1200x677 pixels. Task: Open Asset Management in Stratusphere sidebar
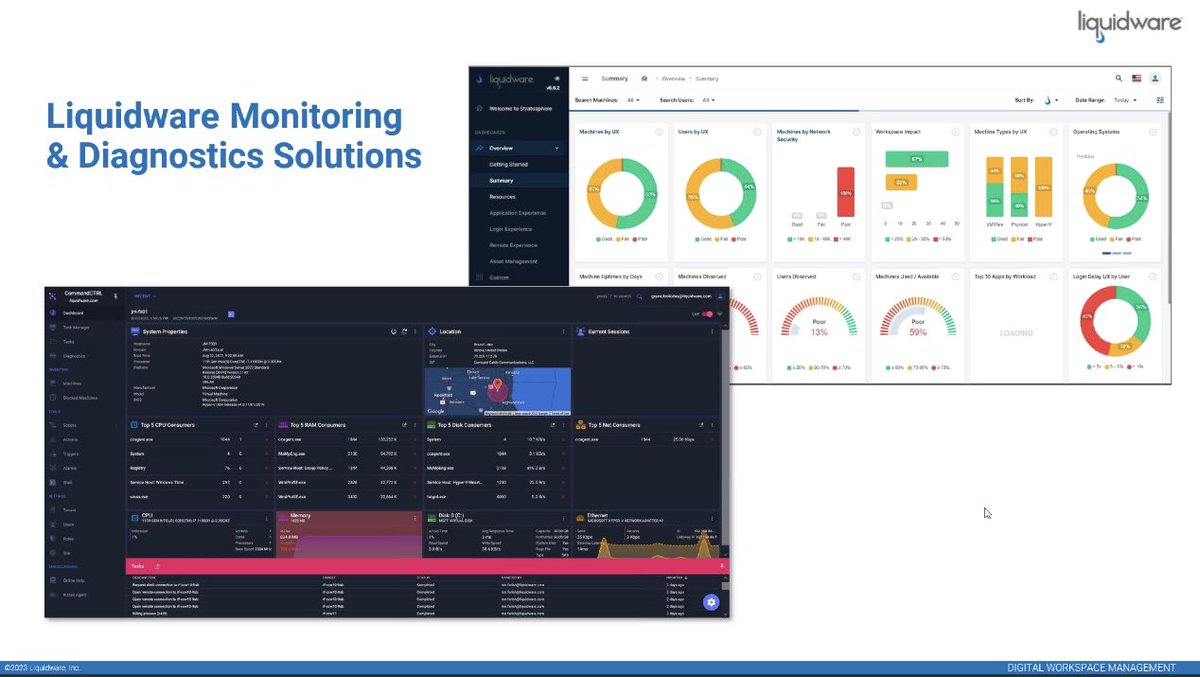(x=513, y=261)
